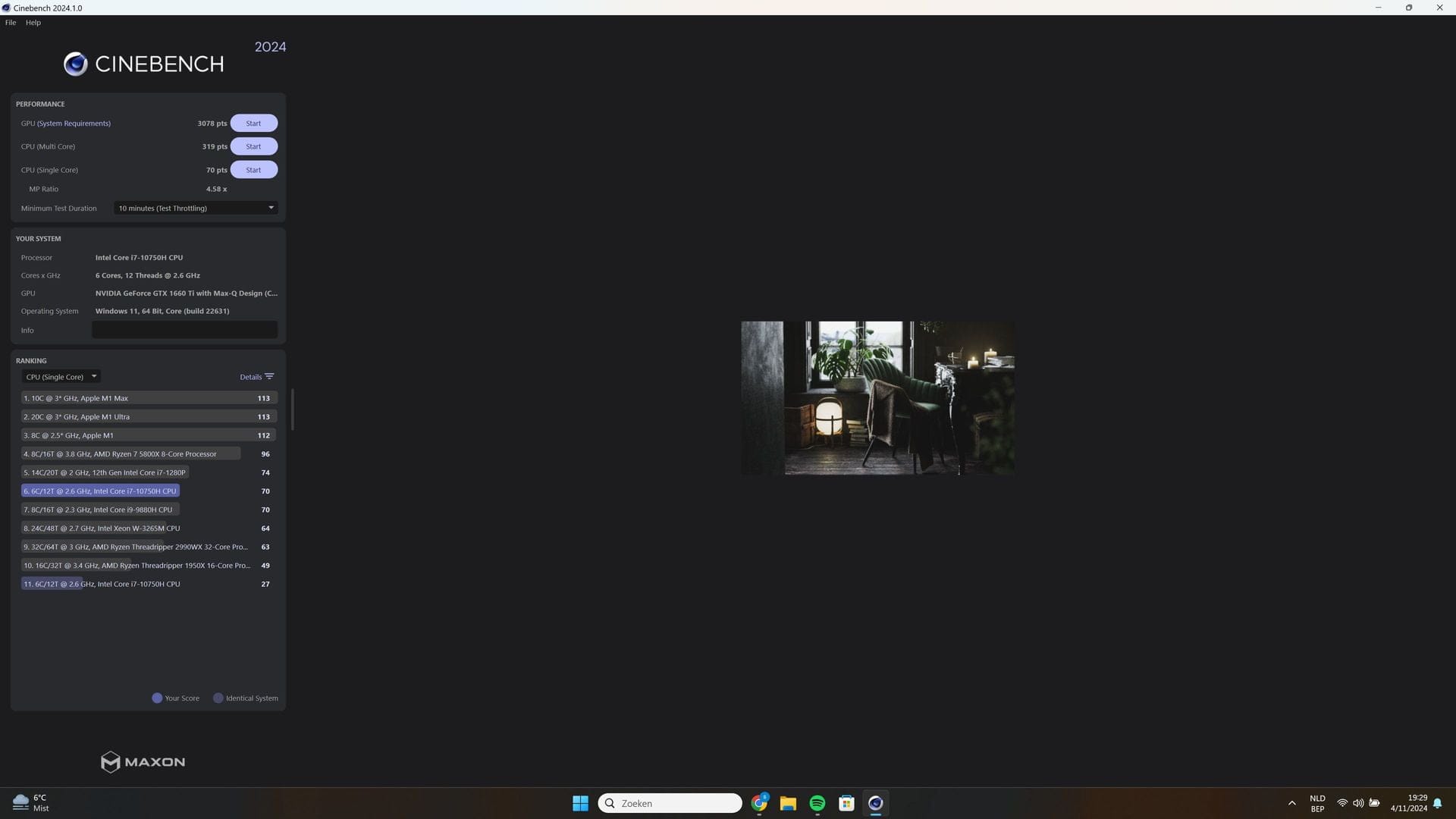Viewport: 1456px width, 819px height.
Task: Open the Windows Start menu
Action: coord(580,803)
